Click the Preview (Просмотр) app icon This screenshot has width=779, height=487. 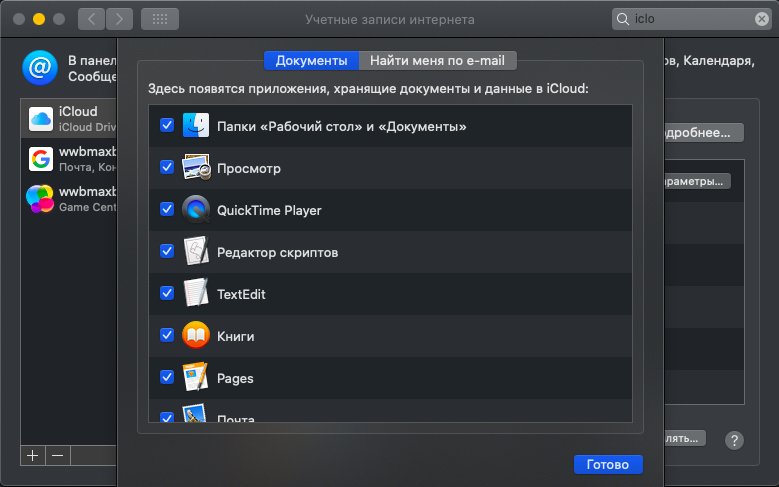click(x=196, y=167)
